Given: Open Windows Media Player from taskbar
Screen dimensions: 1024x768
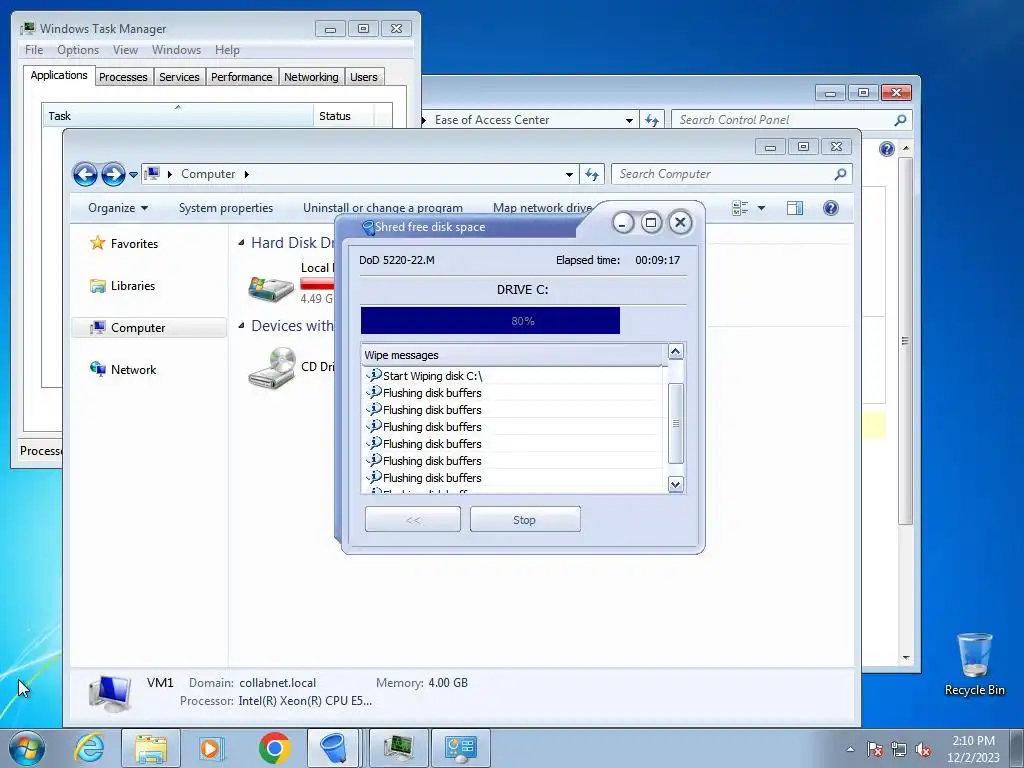Looking at the screenshot, I should tap(212, 748).
